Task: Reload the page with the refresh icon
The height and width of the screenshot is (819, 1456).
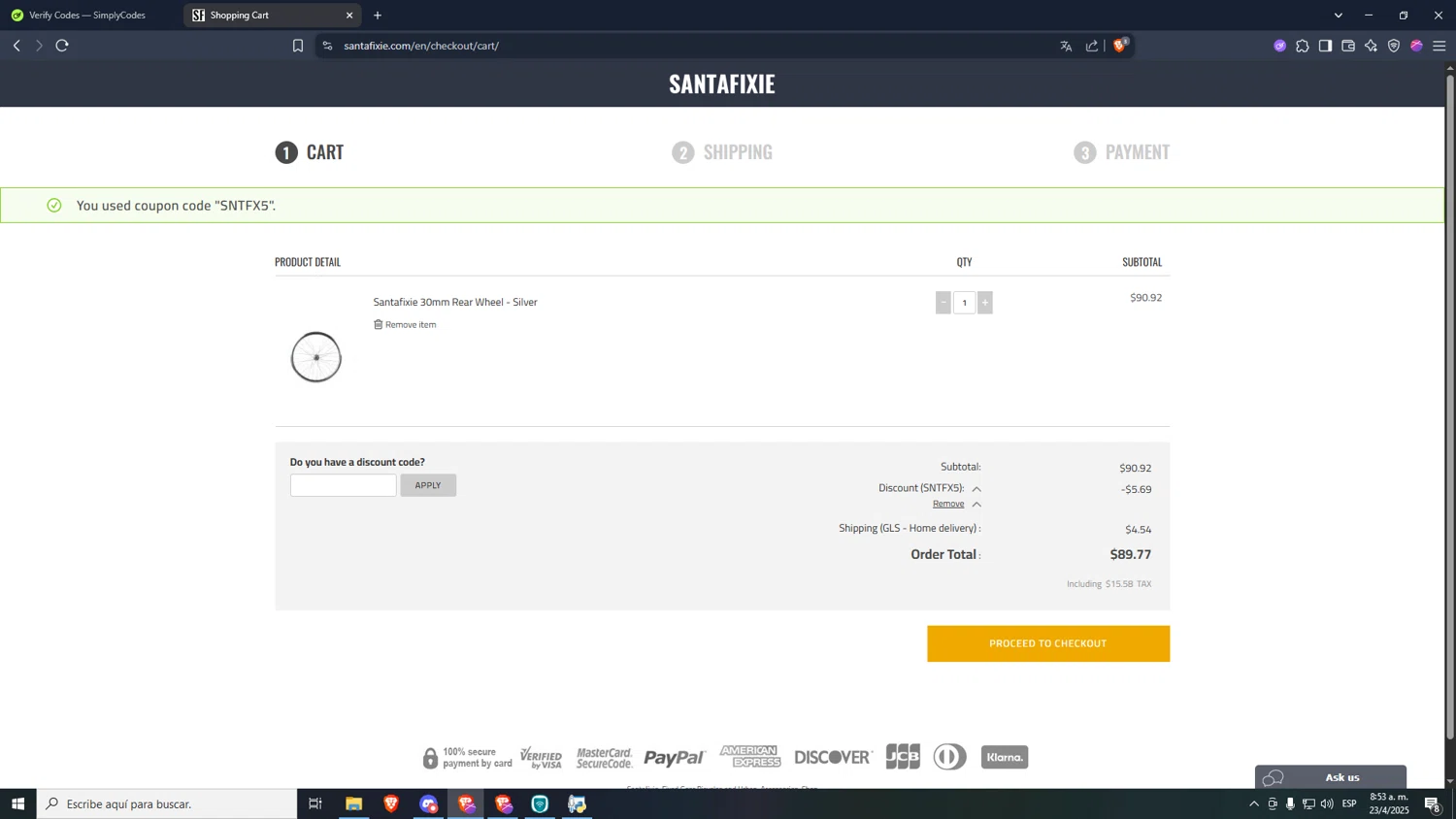Action: [x=62, y=46]
